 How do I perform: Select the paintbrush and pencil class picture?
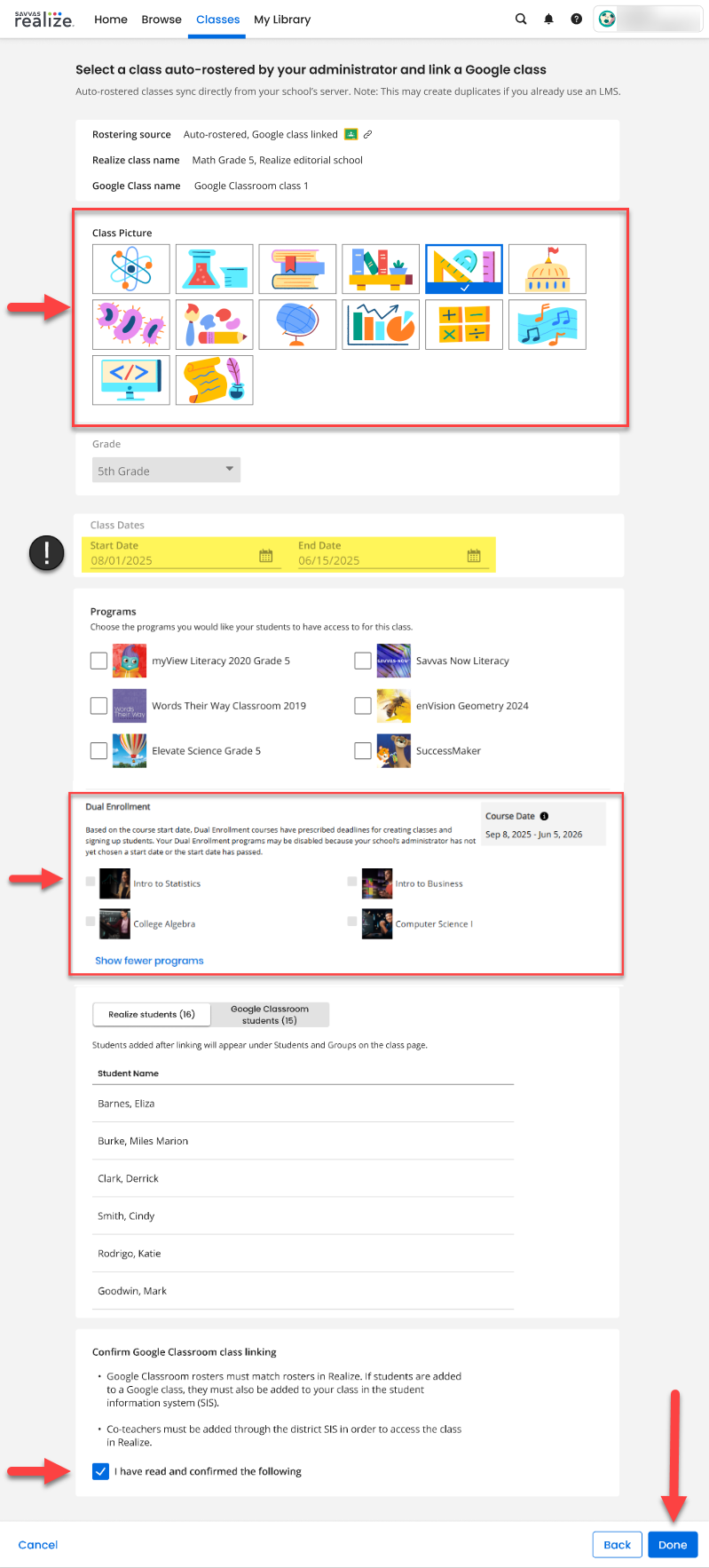click(x=215, y=324)
